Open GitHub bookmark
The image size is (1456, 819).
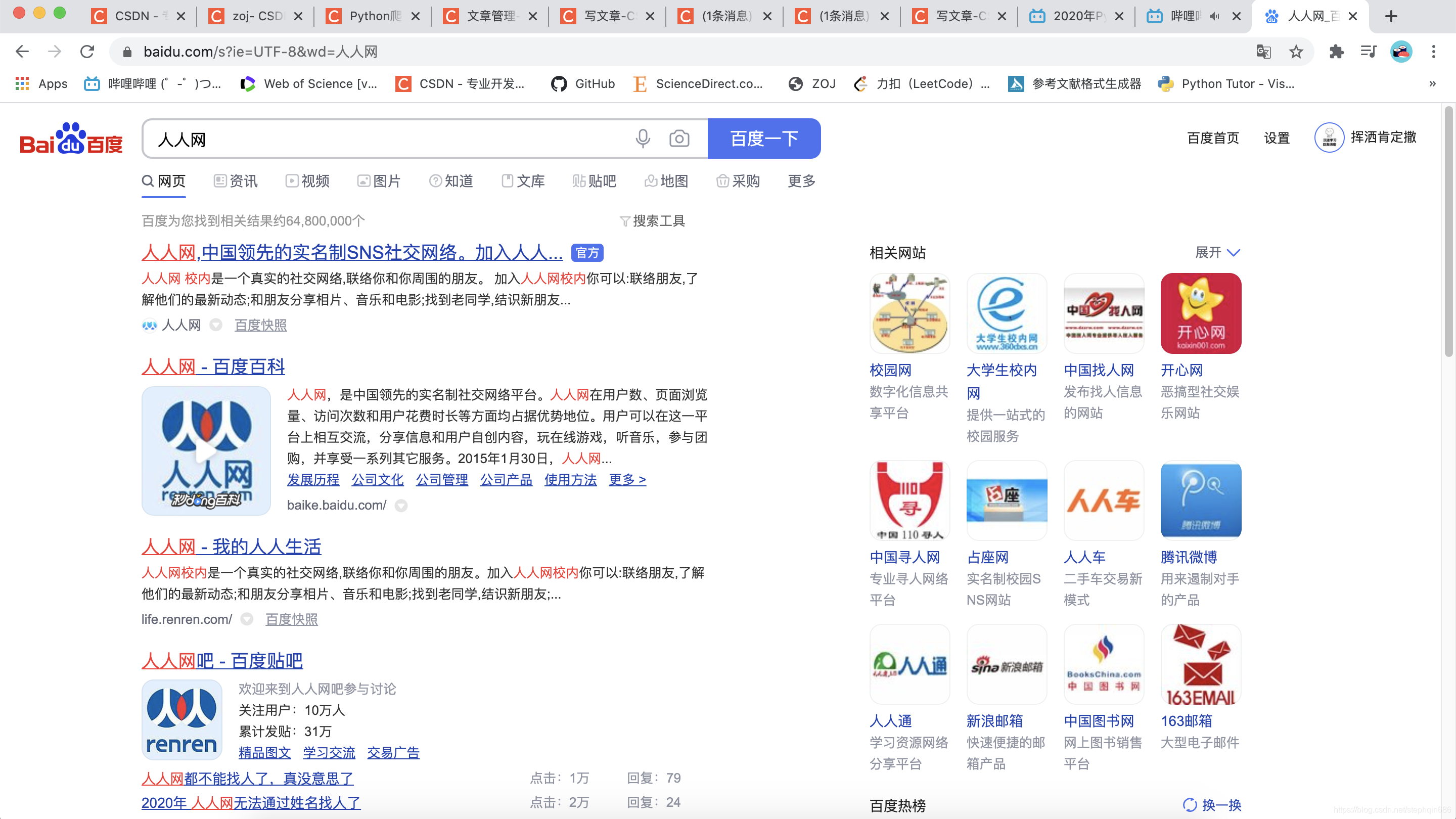point(583,84)
